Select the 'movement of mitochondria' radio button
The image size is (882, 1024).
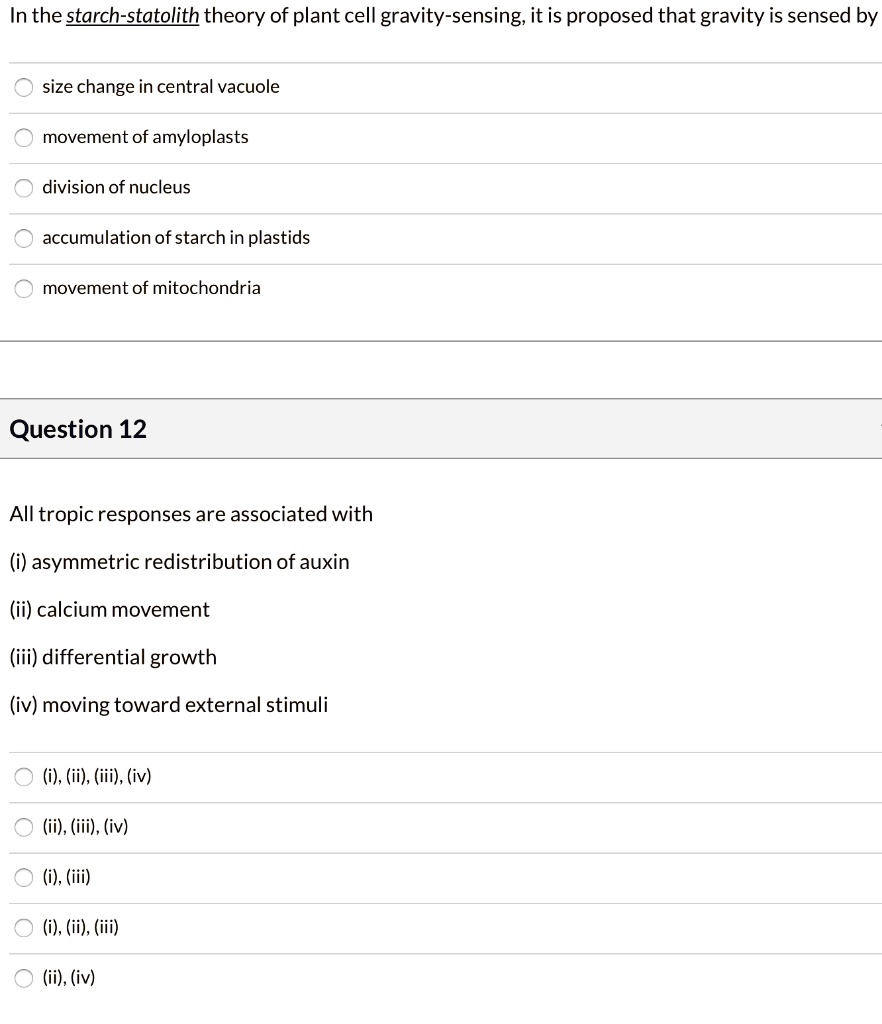pos(24,288)
